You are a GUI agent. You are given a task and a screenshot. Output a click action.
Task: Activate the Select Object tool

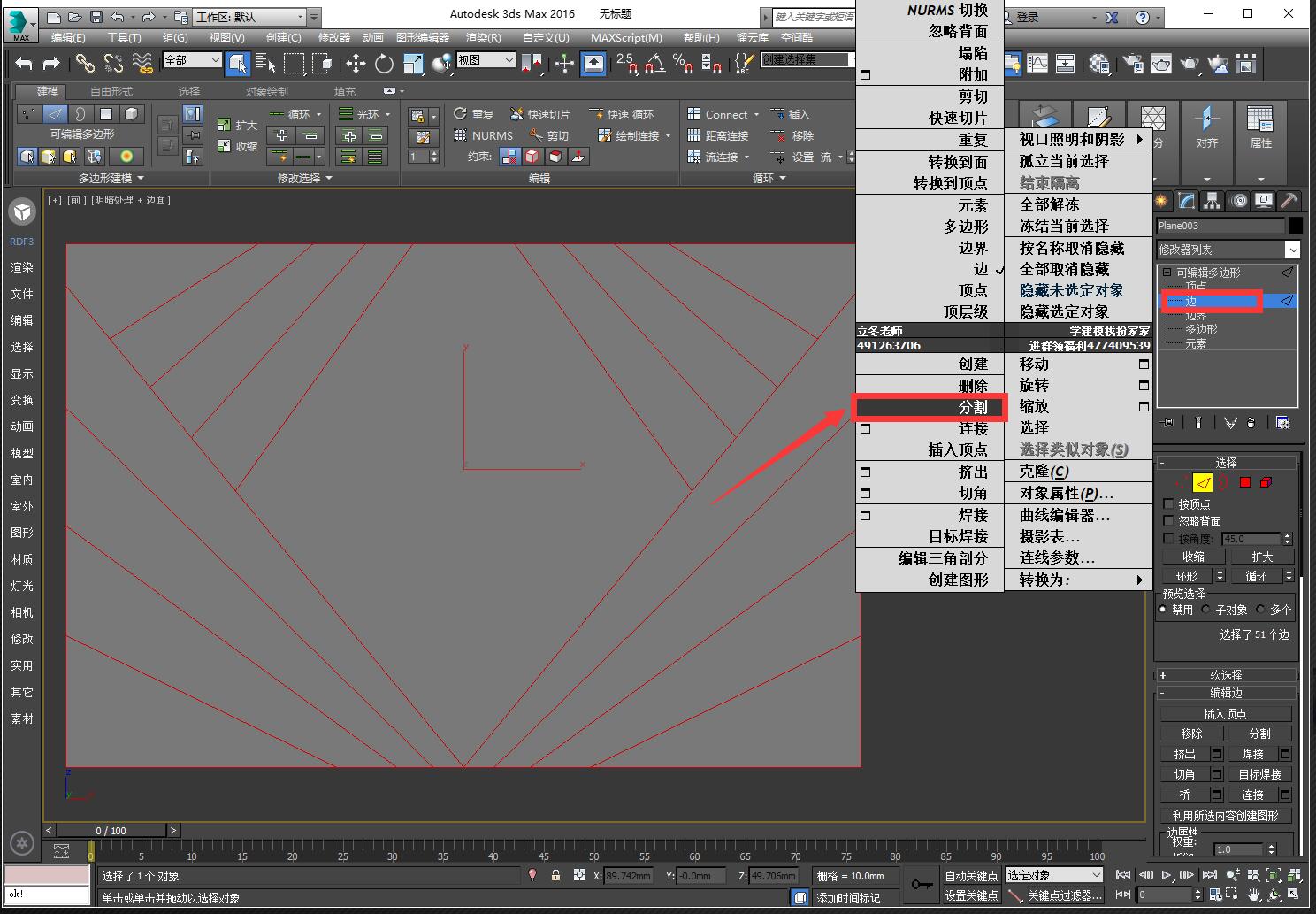tap(237, 63)
